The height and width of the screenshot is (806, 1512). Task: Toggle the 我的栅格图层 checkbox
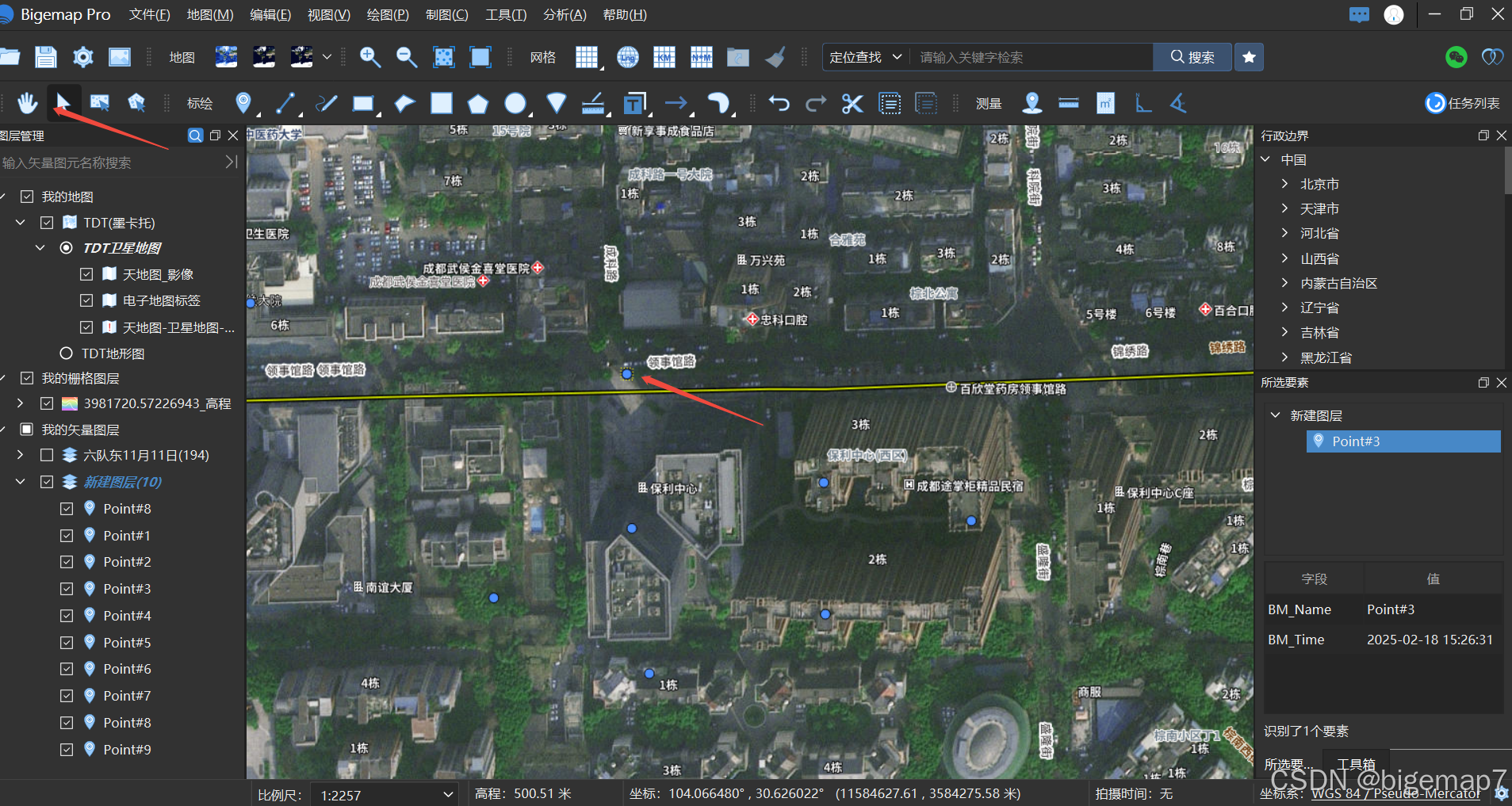point(27,378)
